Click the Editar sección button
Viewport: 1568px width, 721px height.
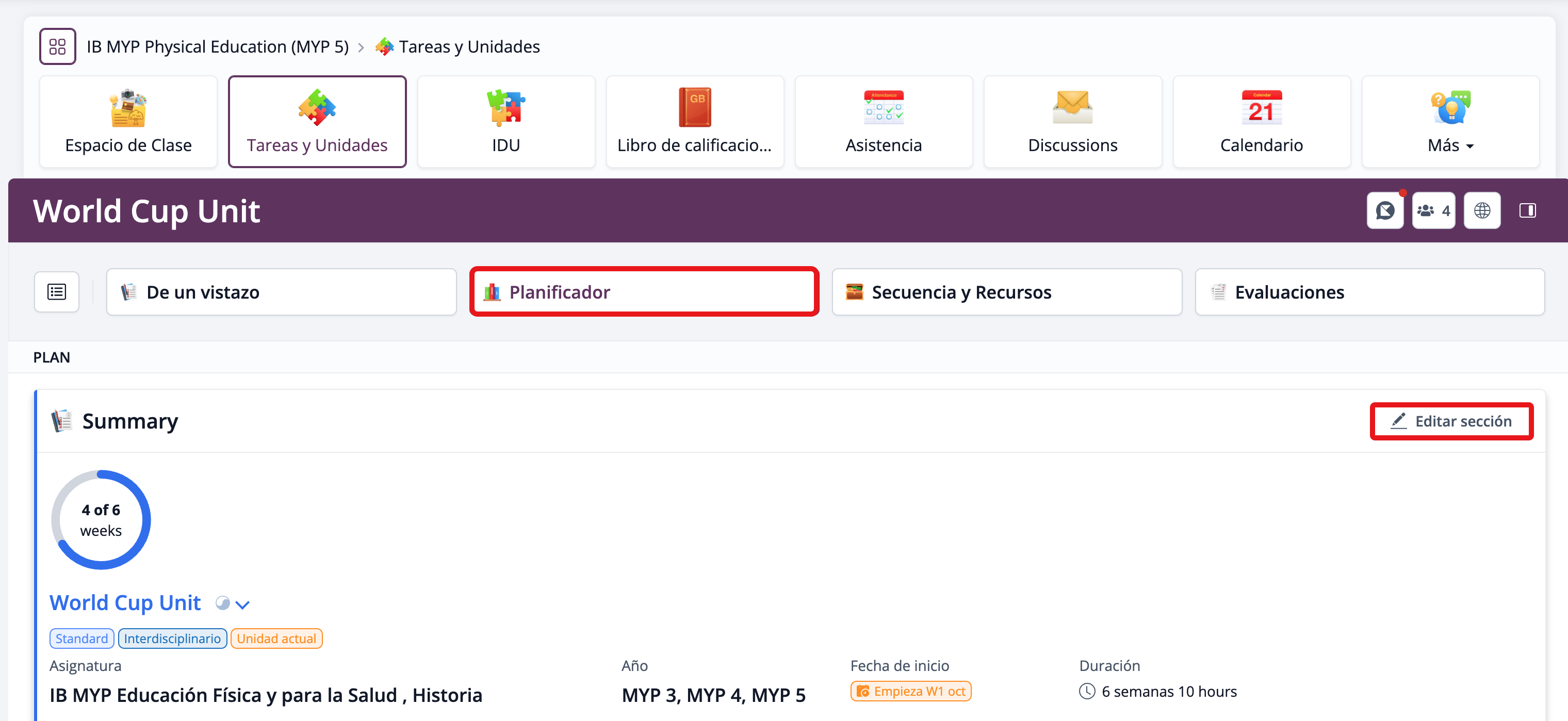(1451, 421)
